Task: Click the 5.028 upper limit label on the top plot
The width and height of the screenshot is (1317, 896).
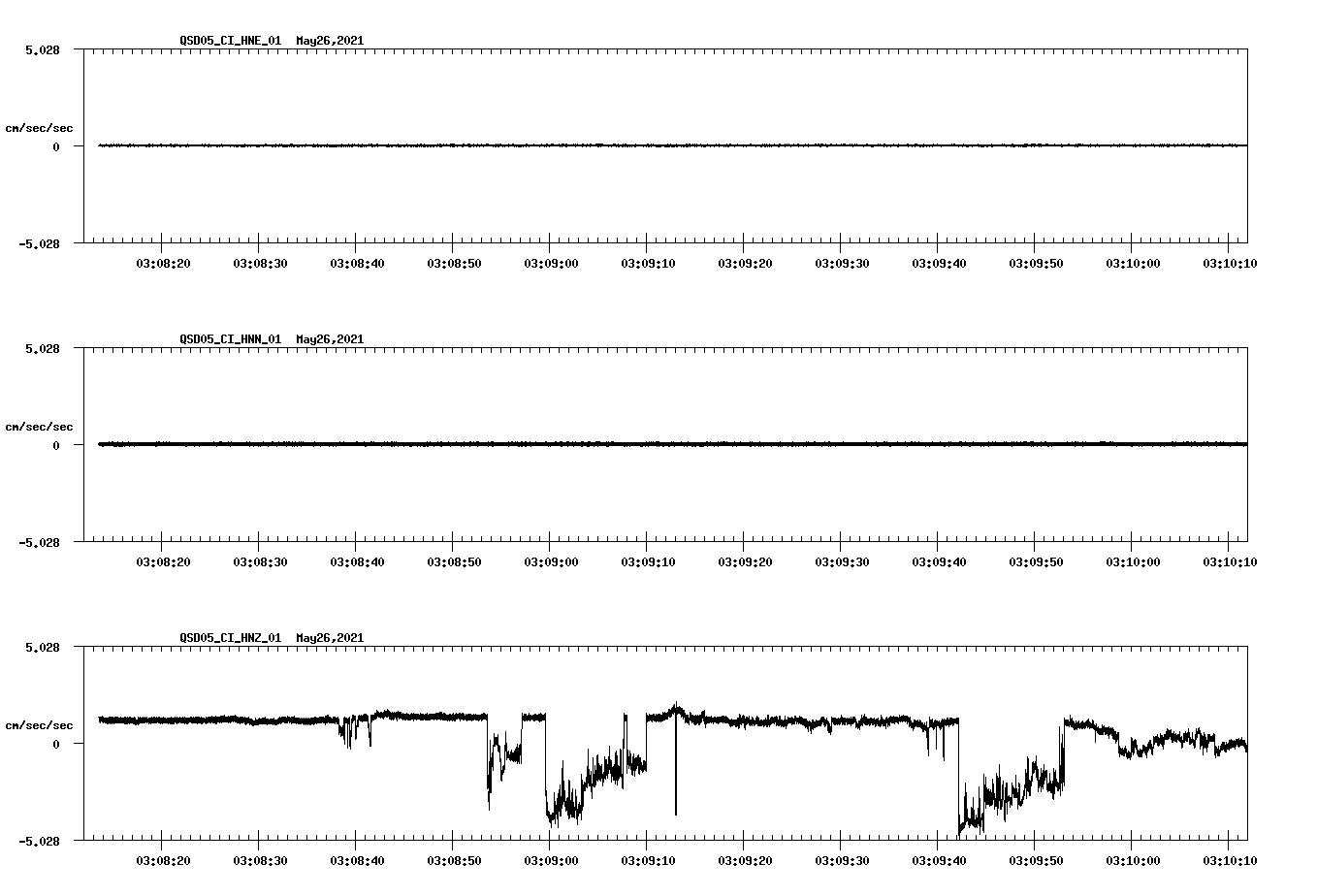Action: tap(44, 48)
